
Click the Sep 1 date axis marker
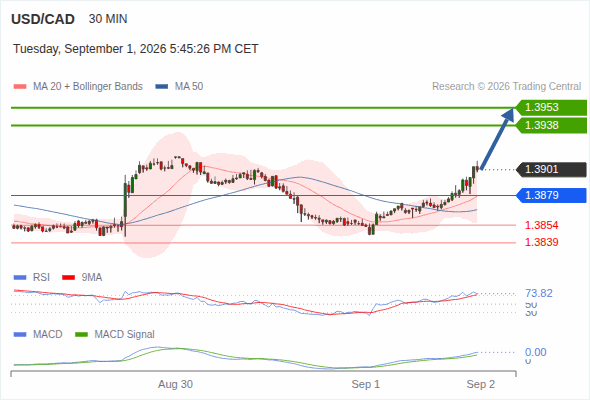366,384
